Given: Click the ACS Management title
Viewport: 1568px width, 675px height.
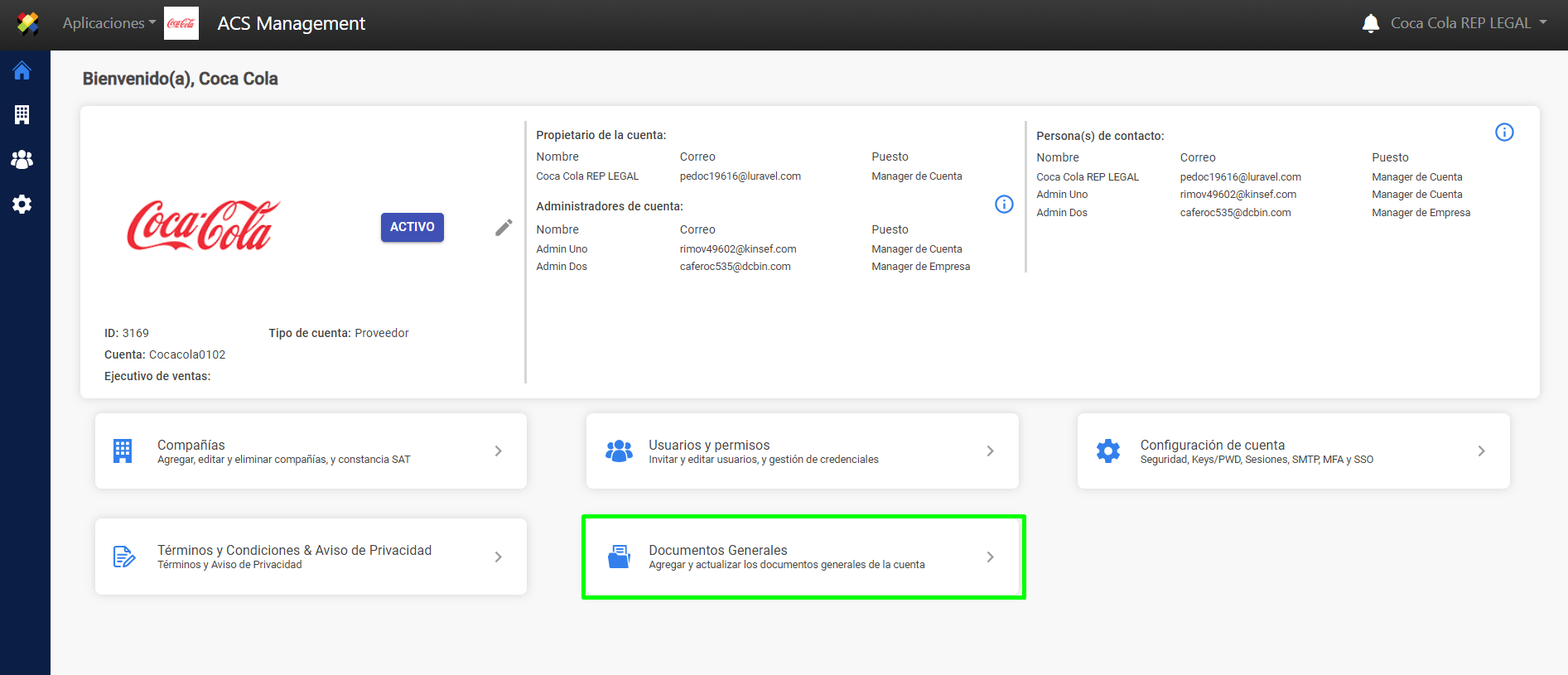Looking at the screenshot, I should [x=291, y=23].
